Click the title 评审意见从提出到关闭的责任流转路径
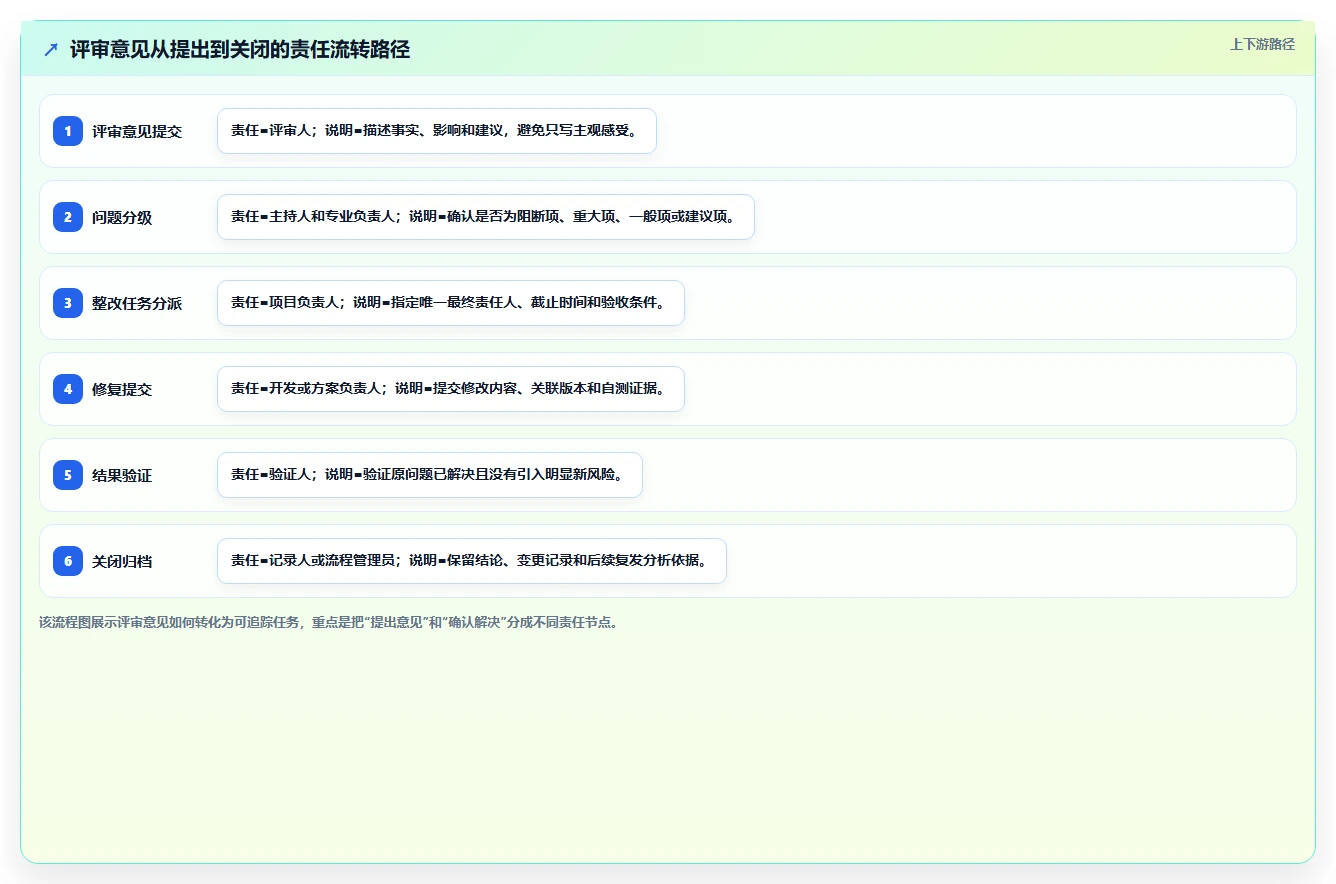This screenshot has width=1336, height=884. point(240,50)
